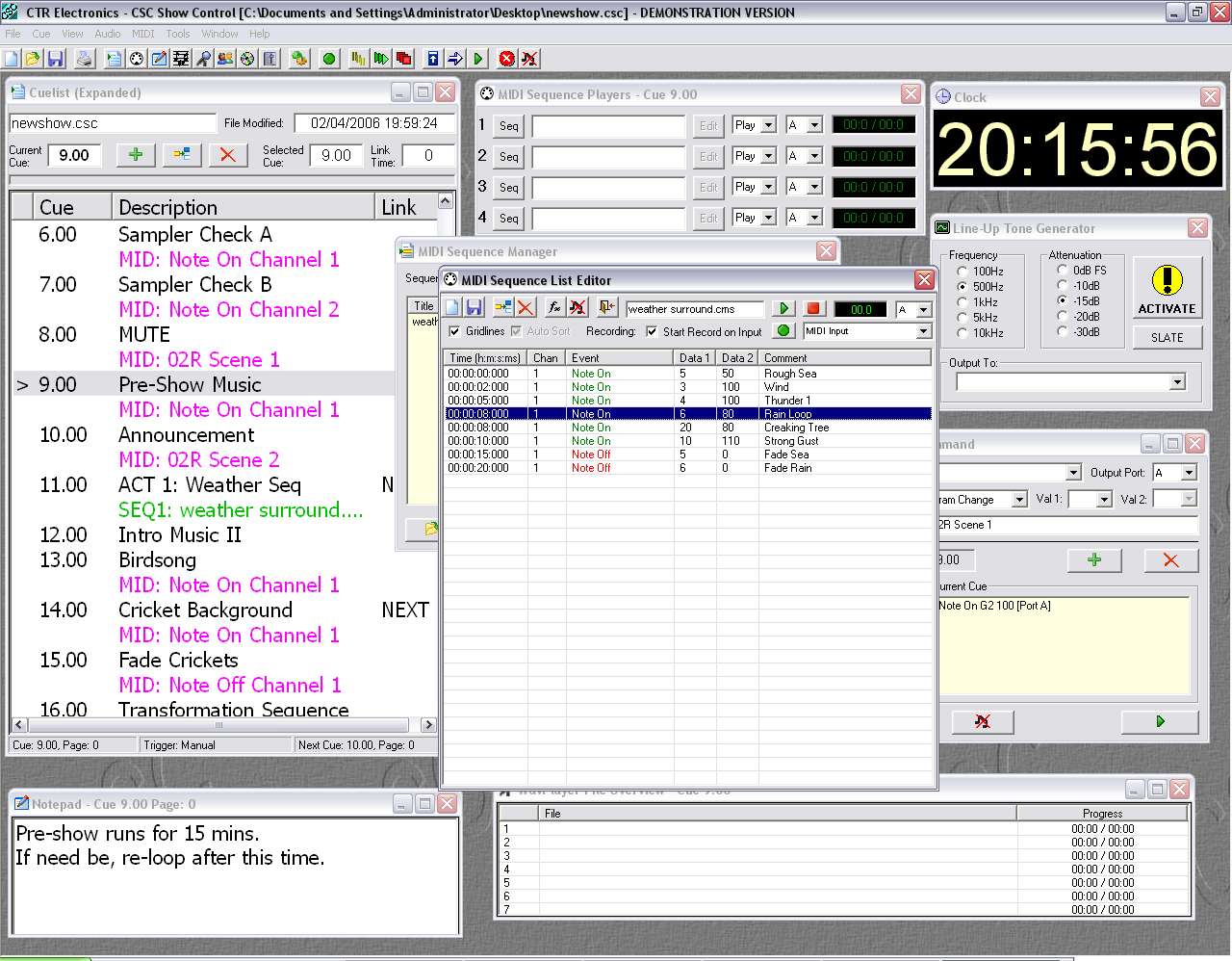Screen dimensions: 1232x961
Task: Open the Output To dropdown in Tone Generator
Action: coord(1176,382)
